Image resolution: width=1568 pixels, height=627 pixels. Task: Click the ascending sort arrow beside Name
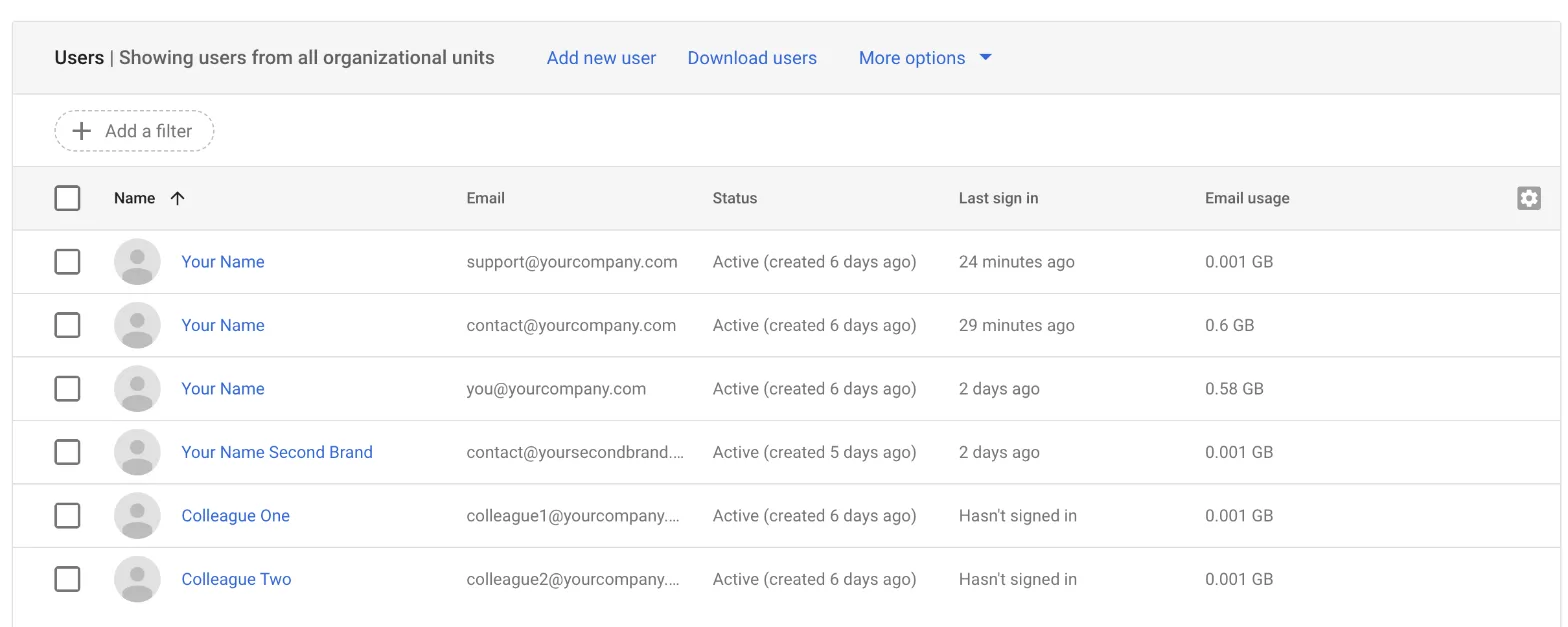[x=177, y=198]
